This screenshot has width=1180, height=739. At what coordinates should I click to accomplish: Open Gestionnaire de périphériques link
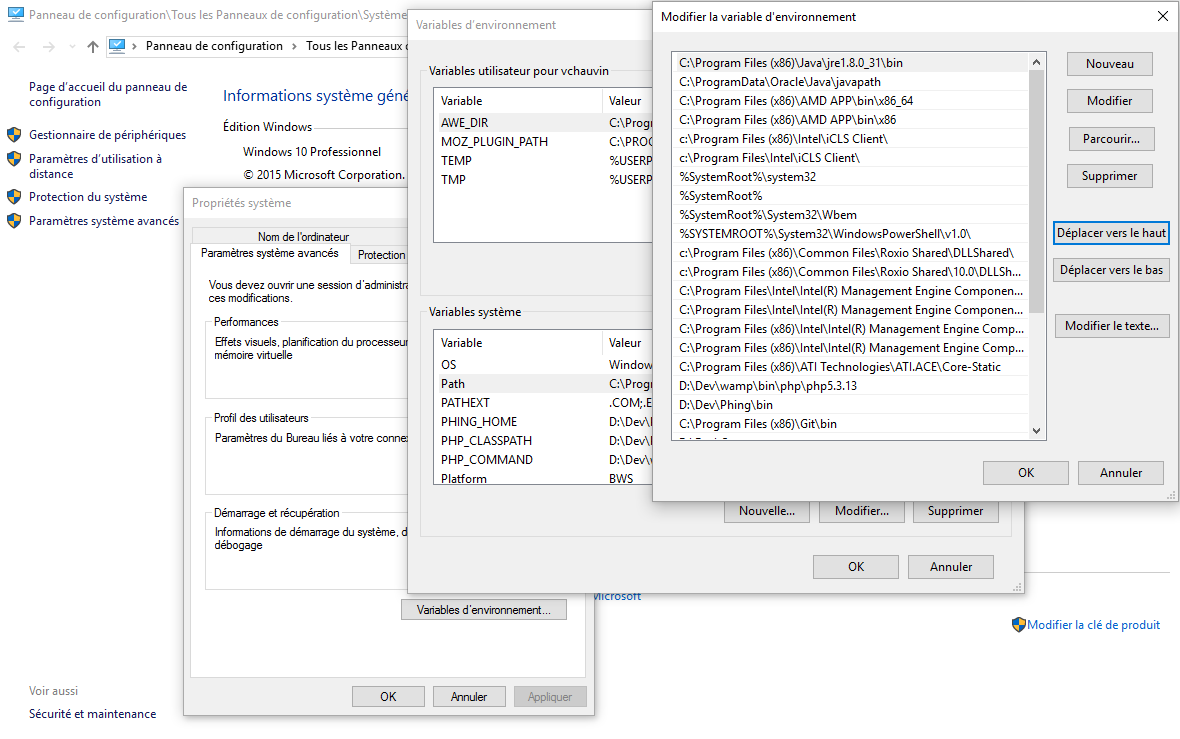(108, 135)
